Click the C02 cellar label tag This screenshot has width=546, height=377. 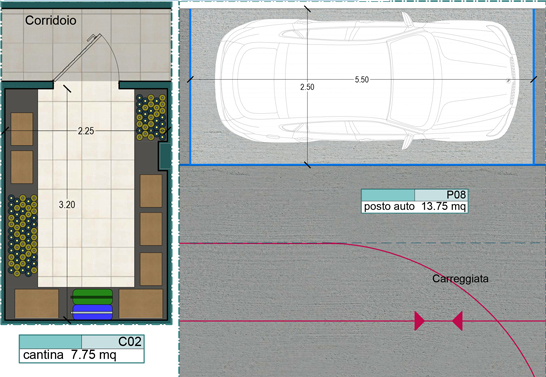[x=82, y=349]
